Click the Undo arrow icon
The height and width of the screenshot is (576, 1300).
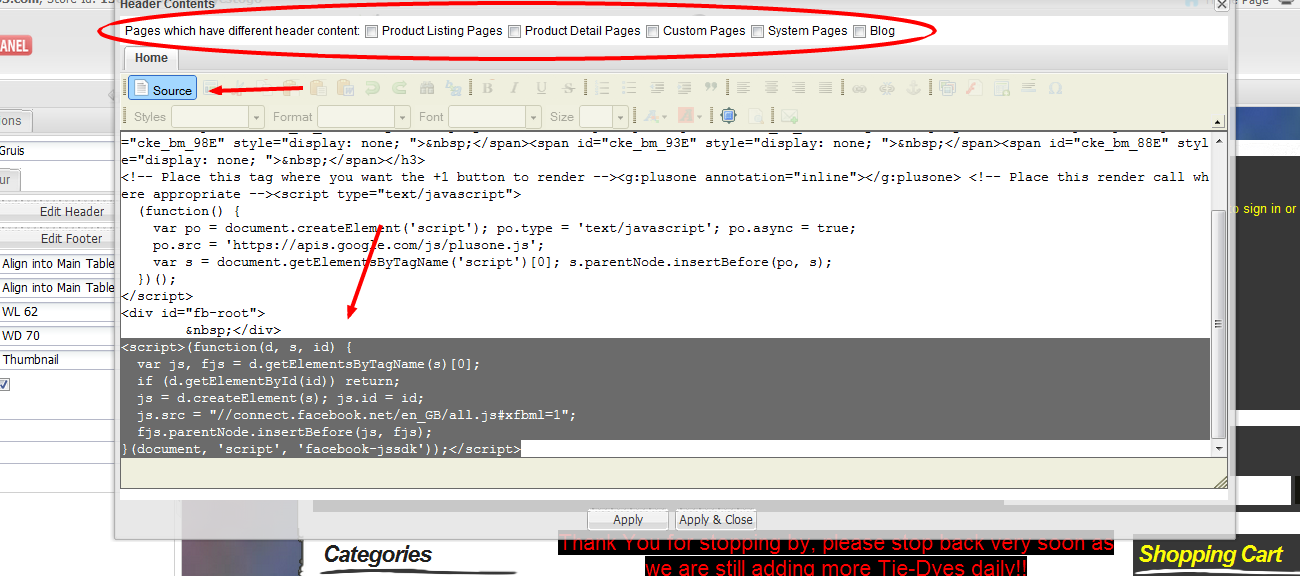(x=372, y=88)
